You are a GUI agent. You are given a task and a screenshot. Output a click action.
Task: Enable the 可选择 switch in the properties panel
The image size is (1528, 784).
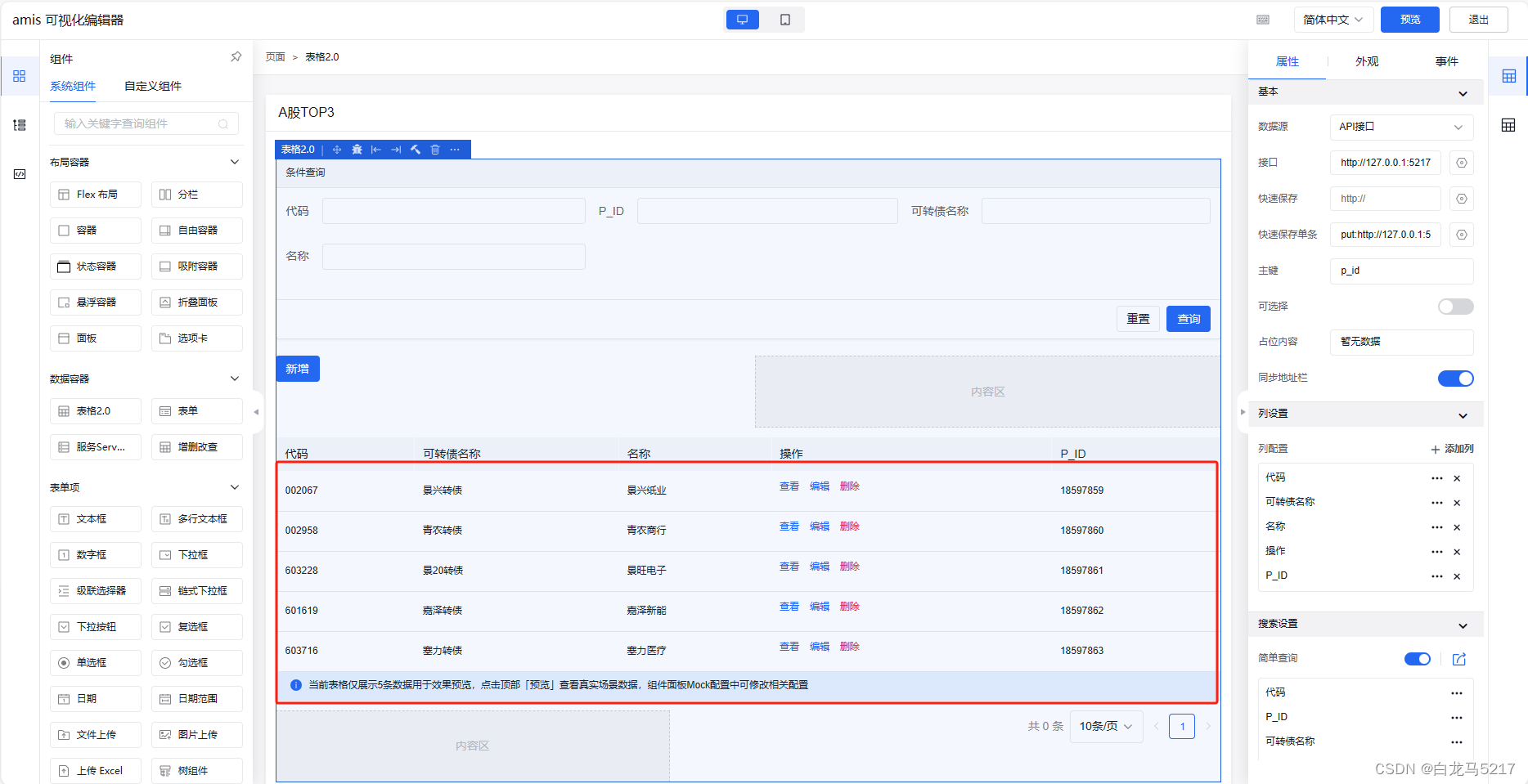1455,306
